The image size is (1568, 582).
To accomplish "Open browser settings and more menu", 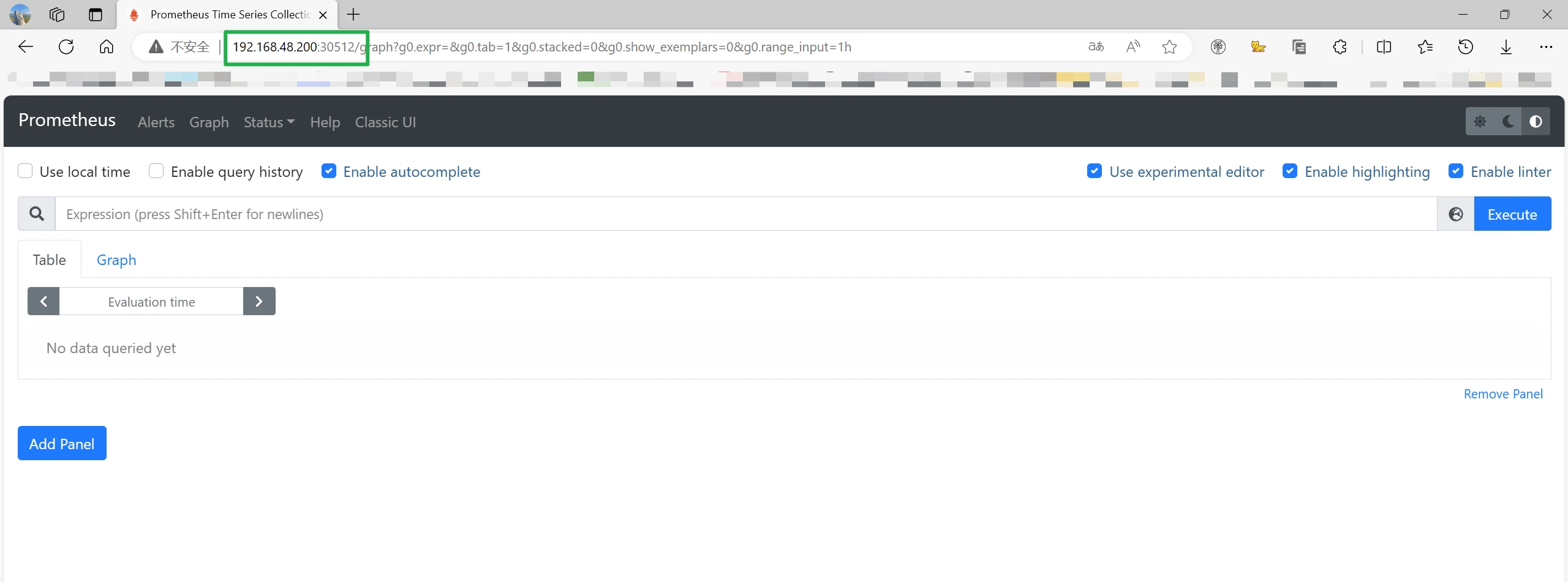I will point(1546,47).
